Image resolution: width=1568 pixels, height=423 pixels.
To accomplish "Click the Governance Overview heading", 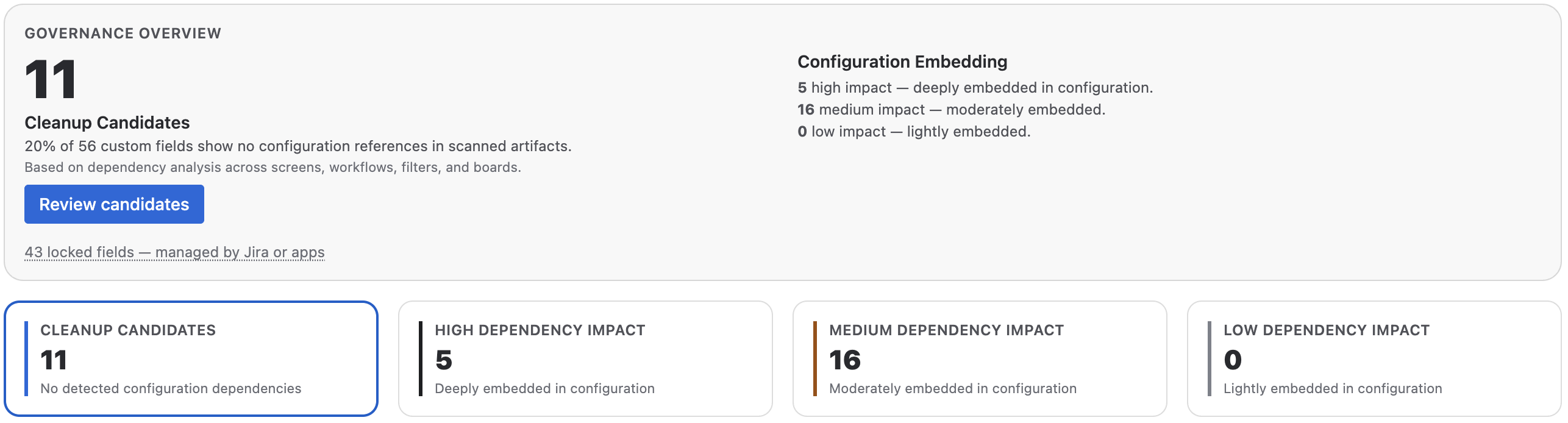I will pos(121,34).
